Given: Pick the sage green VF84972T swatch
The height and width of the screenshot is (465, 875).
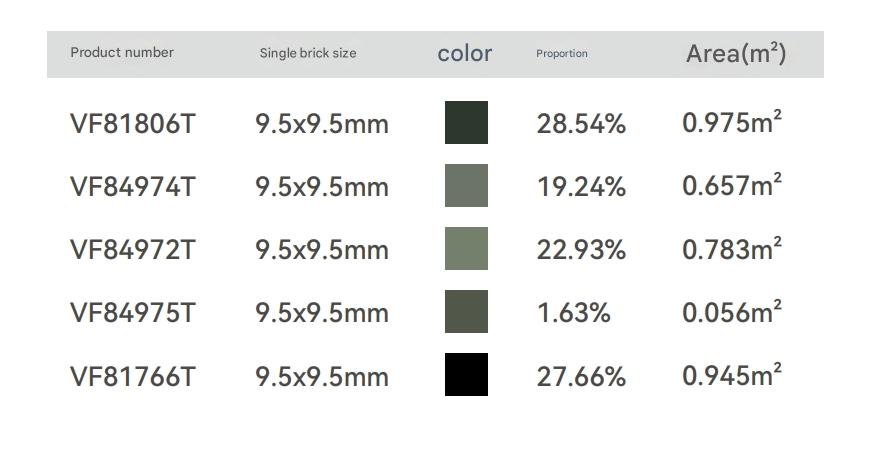Looking at the screenshot, I should (x=466, y=249).
